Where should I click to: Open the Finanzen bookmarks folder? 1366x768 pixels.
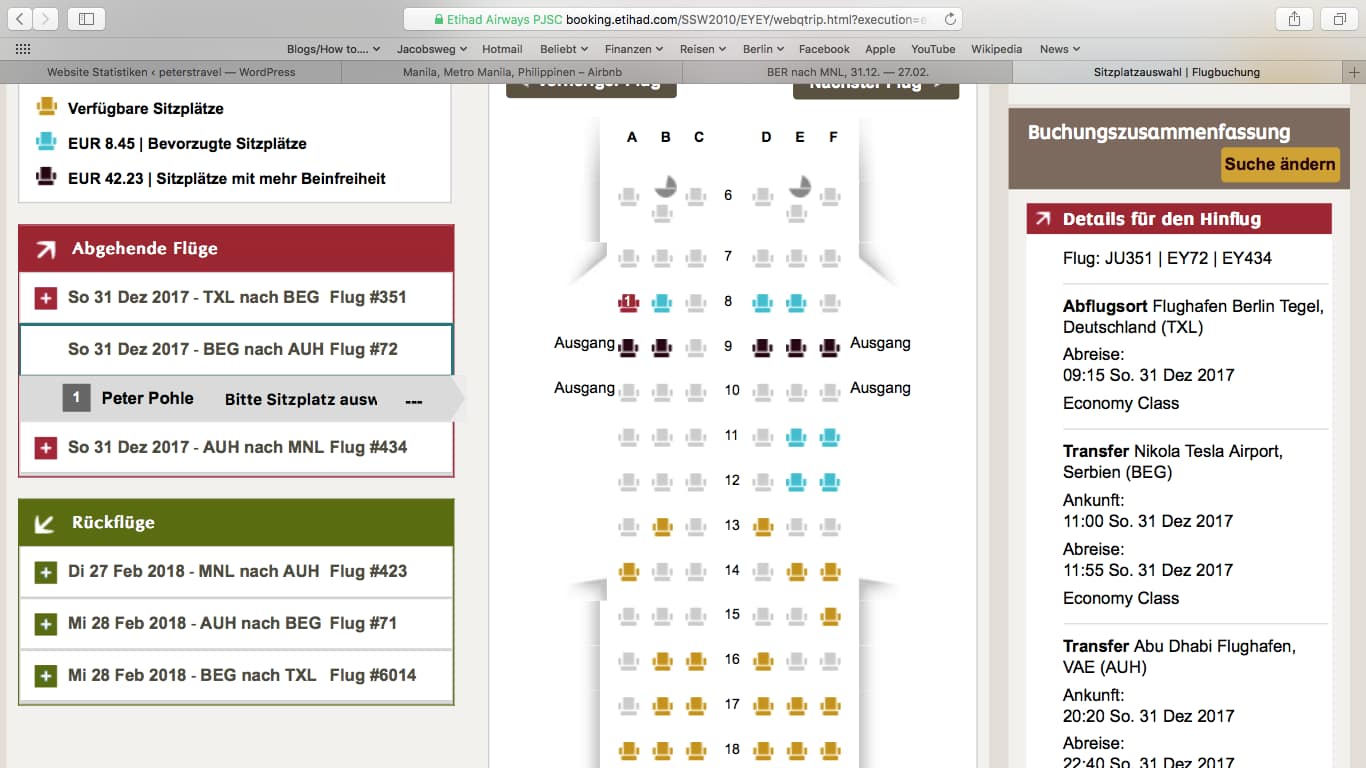click(x=634, y=49)
